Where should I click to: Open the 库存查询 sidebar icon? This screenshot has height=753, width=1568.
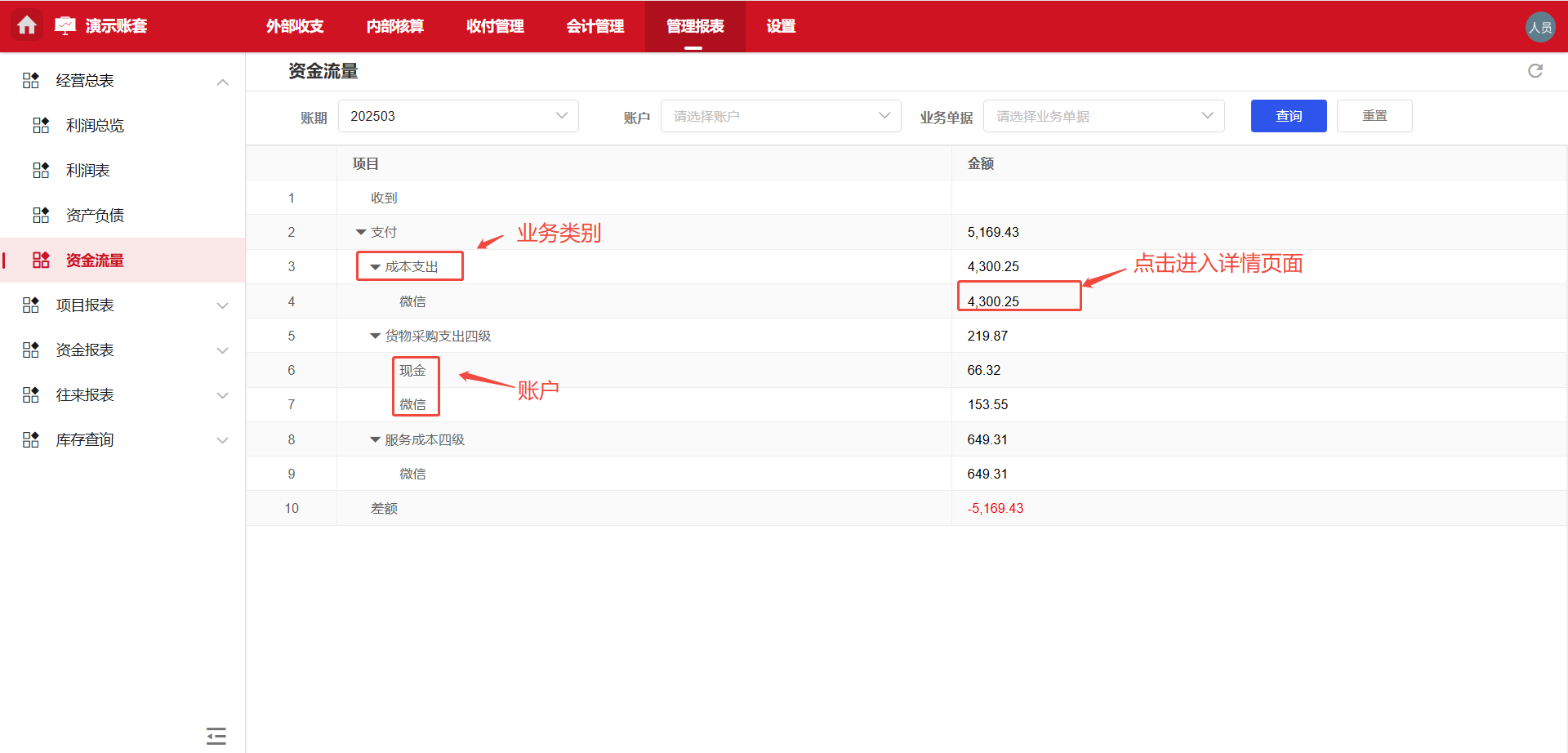point(30,439)
